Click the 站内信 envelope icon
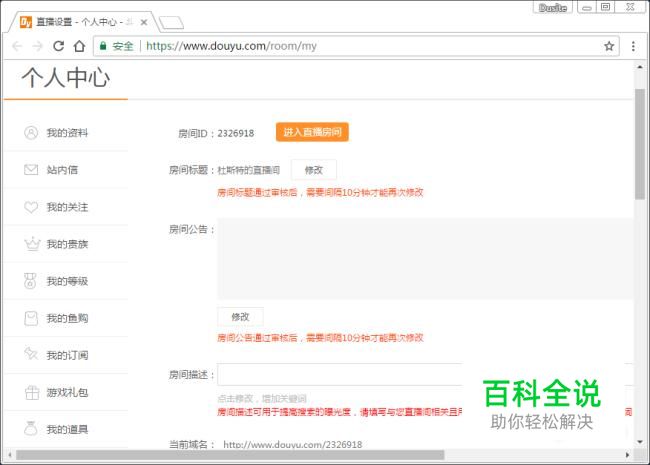 pyautogui.click(x=31, y=170)
